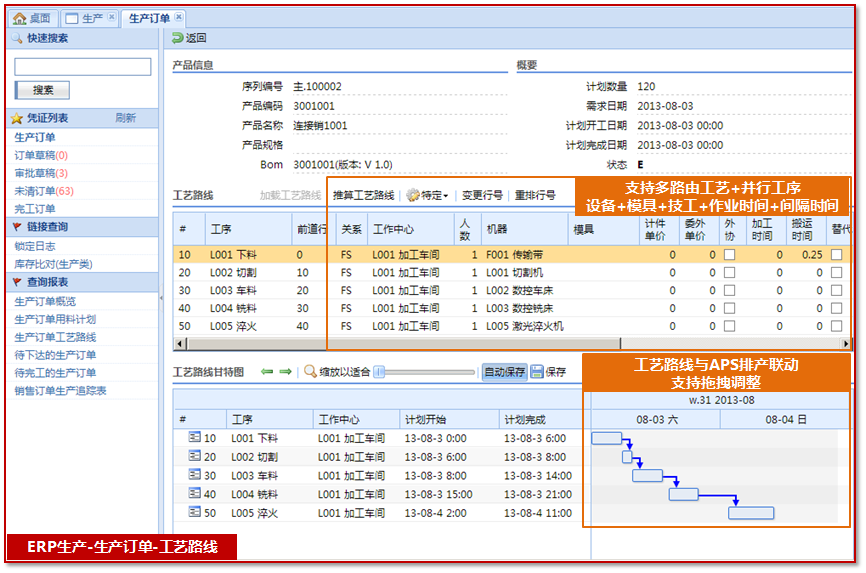Toggle 替代 checkbox for row 10
The width and height of the screenshot is (866, 573).
837,254
